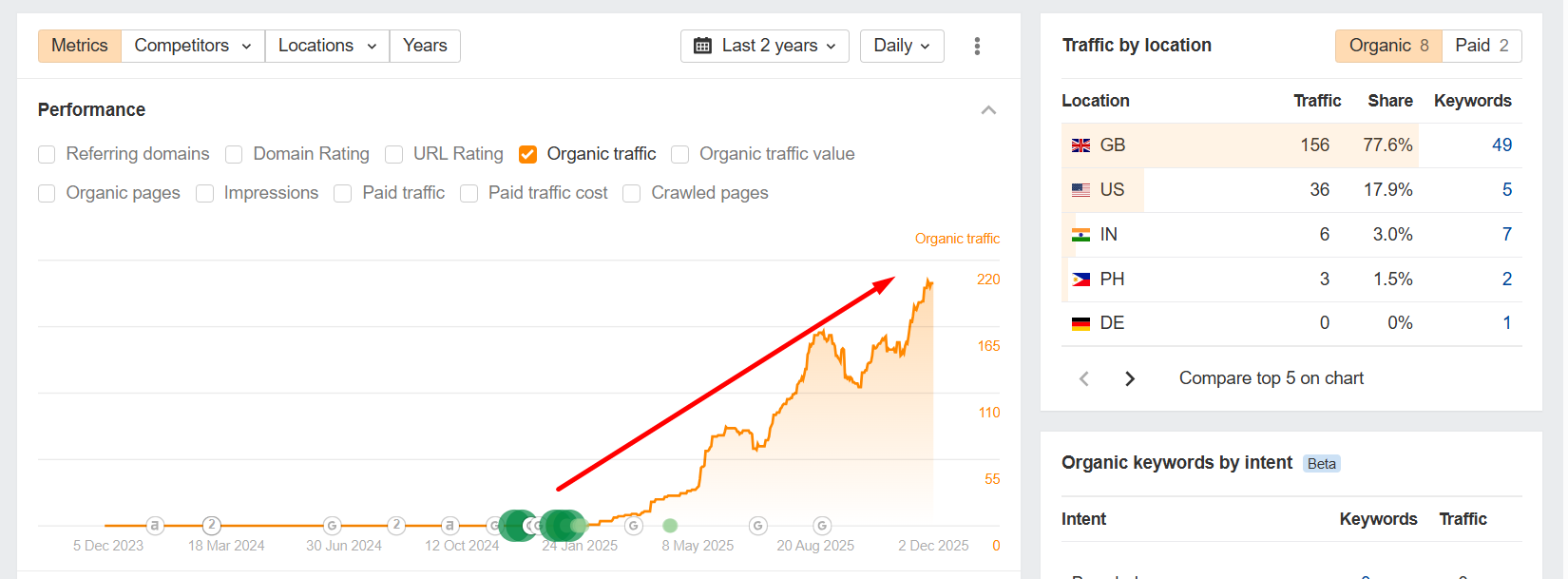
Task: Click the Google update marker near 8 May 2025
Action: click(634, 526)
